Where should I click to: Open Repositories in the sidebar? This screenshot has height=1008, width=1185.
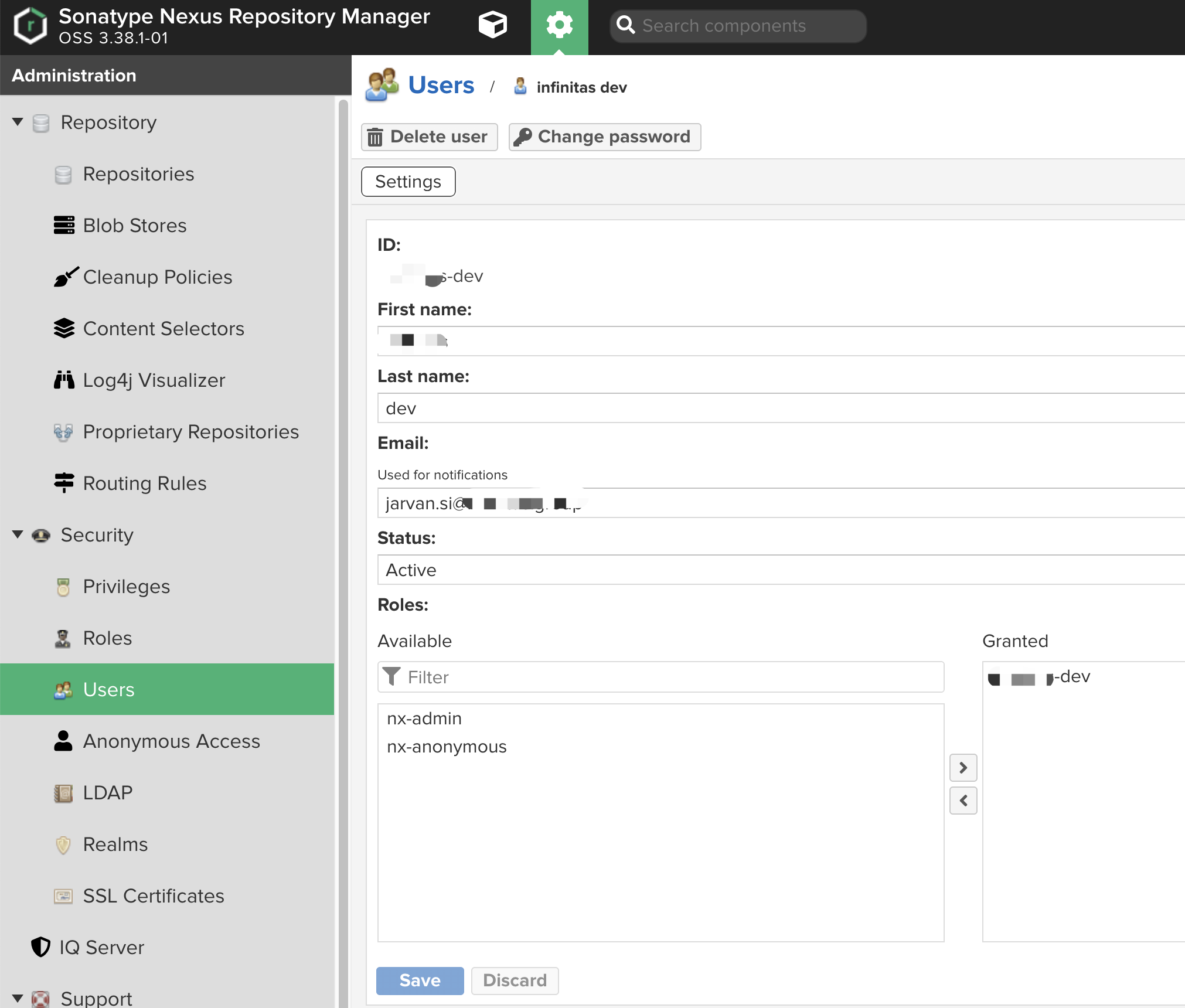[x=167, y=174]
